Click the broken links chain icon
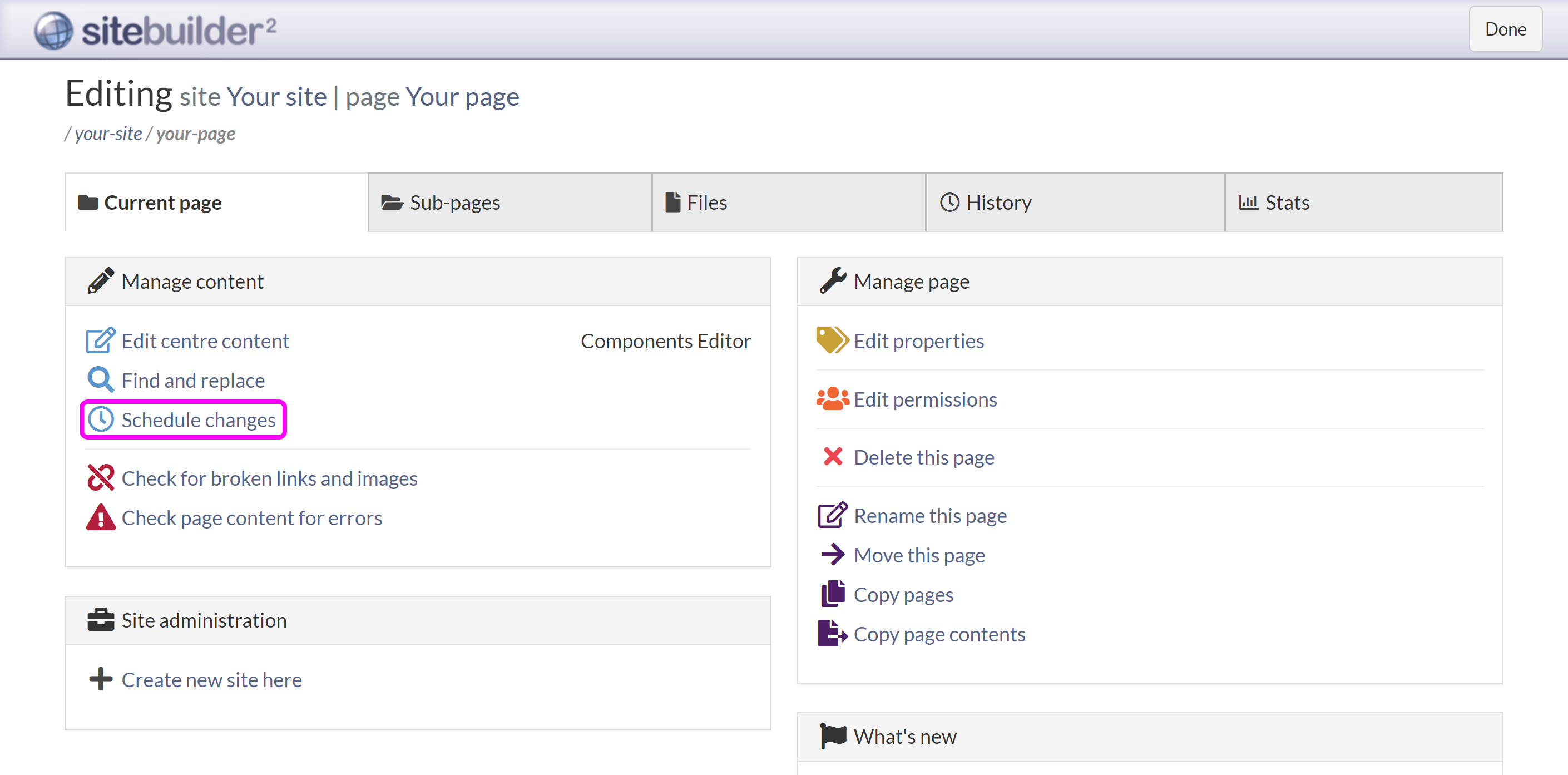Screen dimensions: 1568x775 tap(101, 478)
